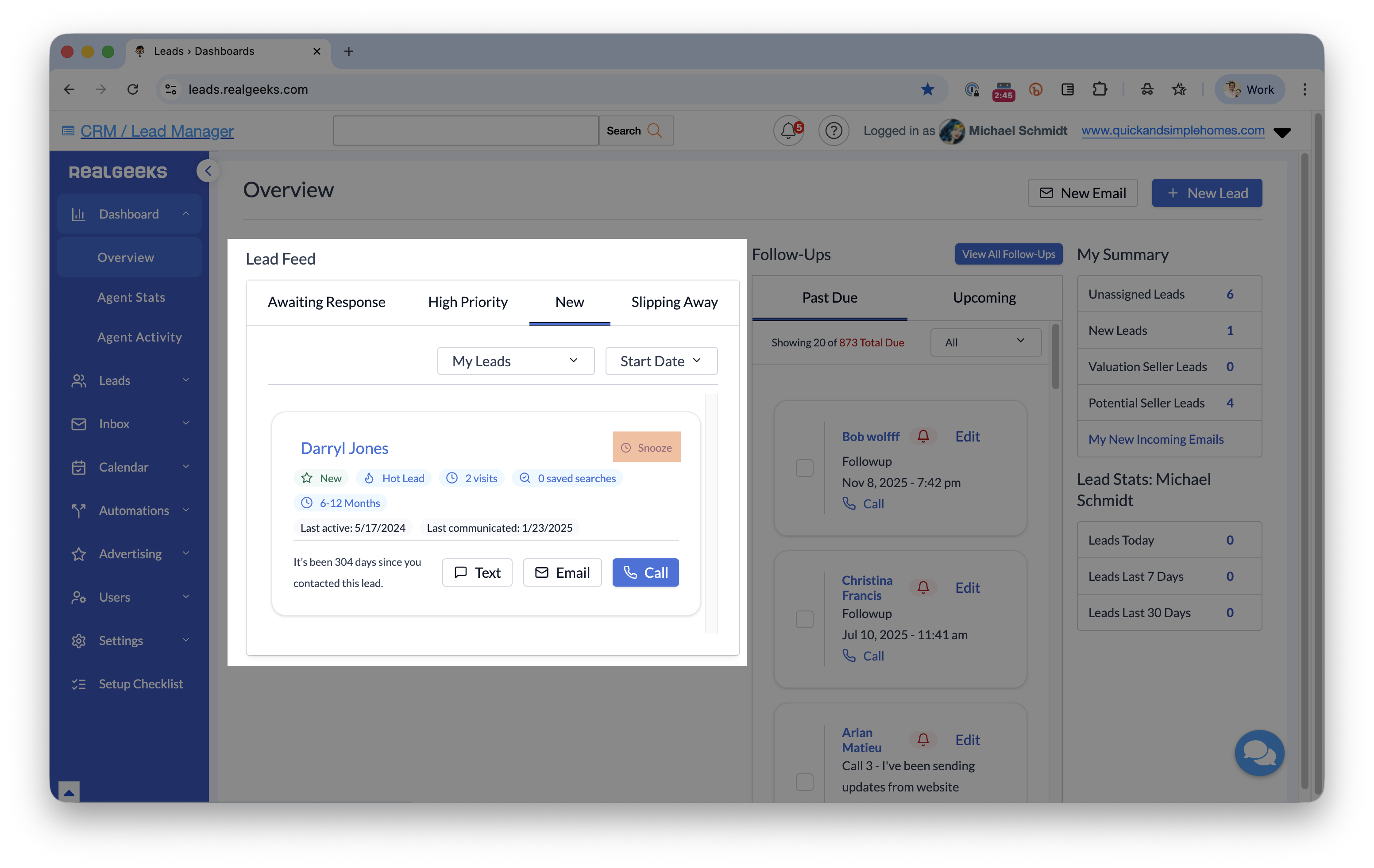Click the browser extensions puzzle icon
This screenshot has width=1374, height=868.
coord(1100,89)
